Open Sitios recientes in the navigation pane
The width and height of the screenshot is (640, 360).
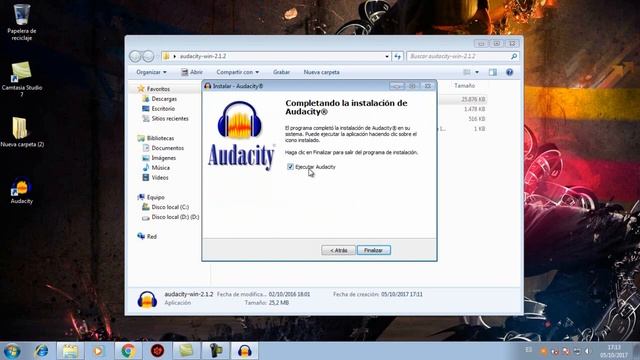[x=170, y=118]
